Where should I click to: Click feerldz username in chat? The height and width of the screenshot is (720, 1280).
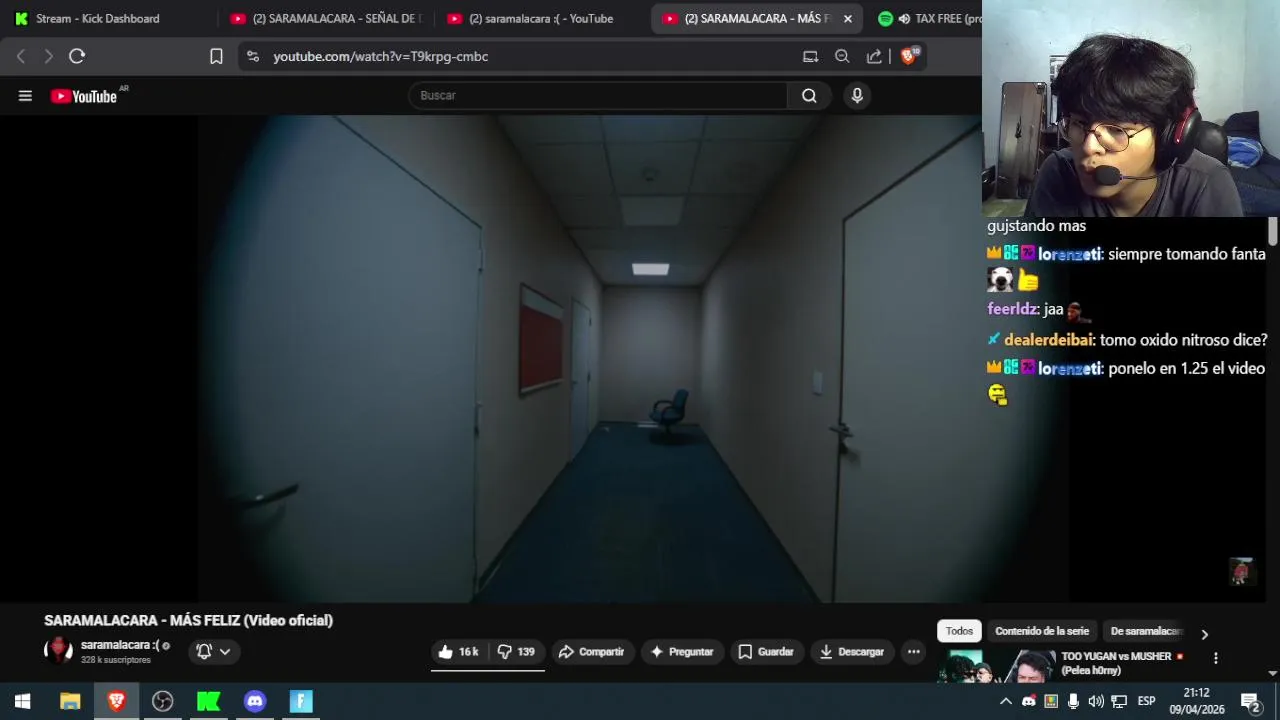point(1012,310)
